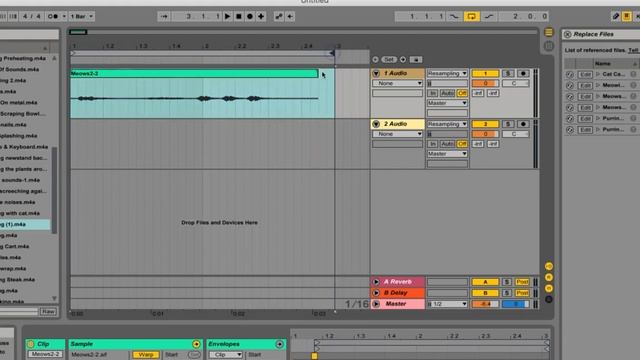Unfold the A Reverb return track

point(376,282)
